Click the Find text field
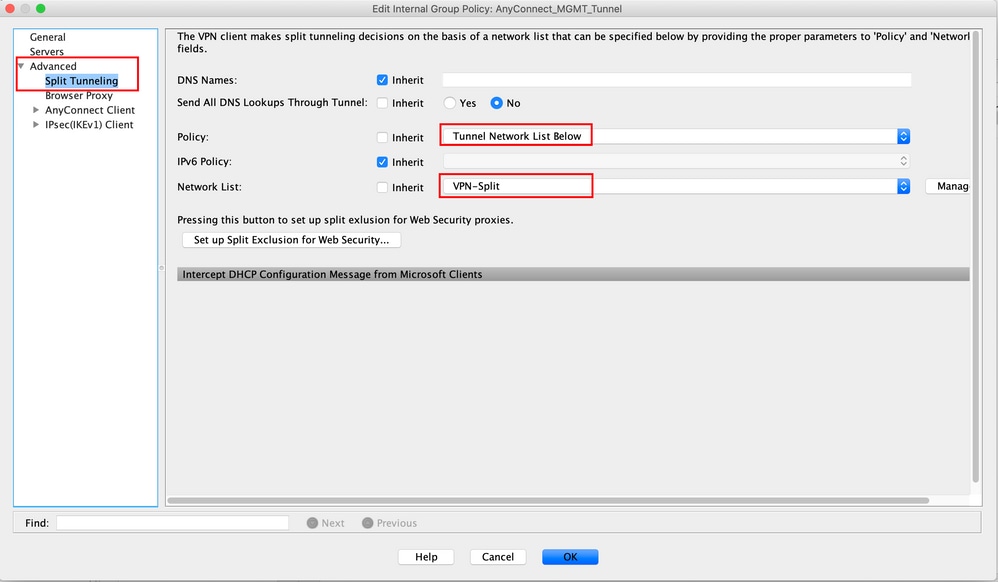 click(x=172, y=523)
